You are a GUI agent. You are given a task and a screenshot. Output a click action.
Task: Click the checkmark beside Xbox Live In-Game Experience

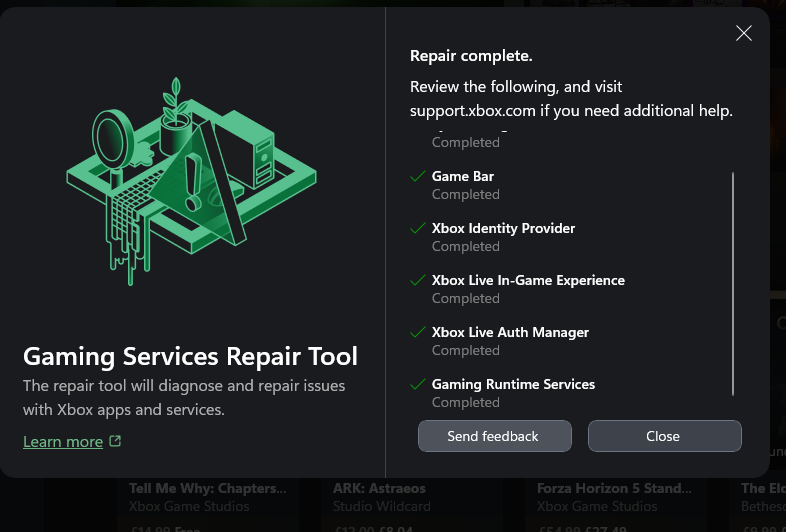[418, 280]
